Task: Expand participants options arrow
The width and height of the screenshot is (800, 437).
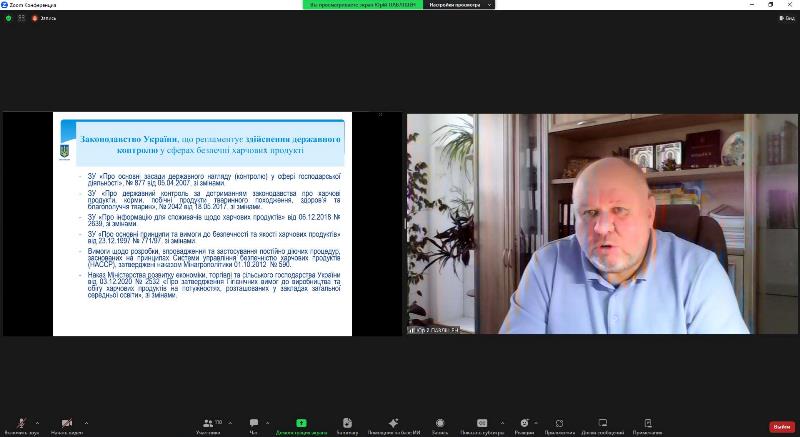Action: click(x=230, y=423)
